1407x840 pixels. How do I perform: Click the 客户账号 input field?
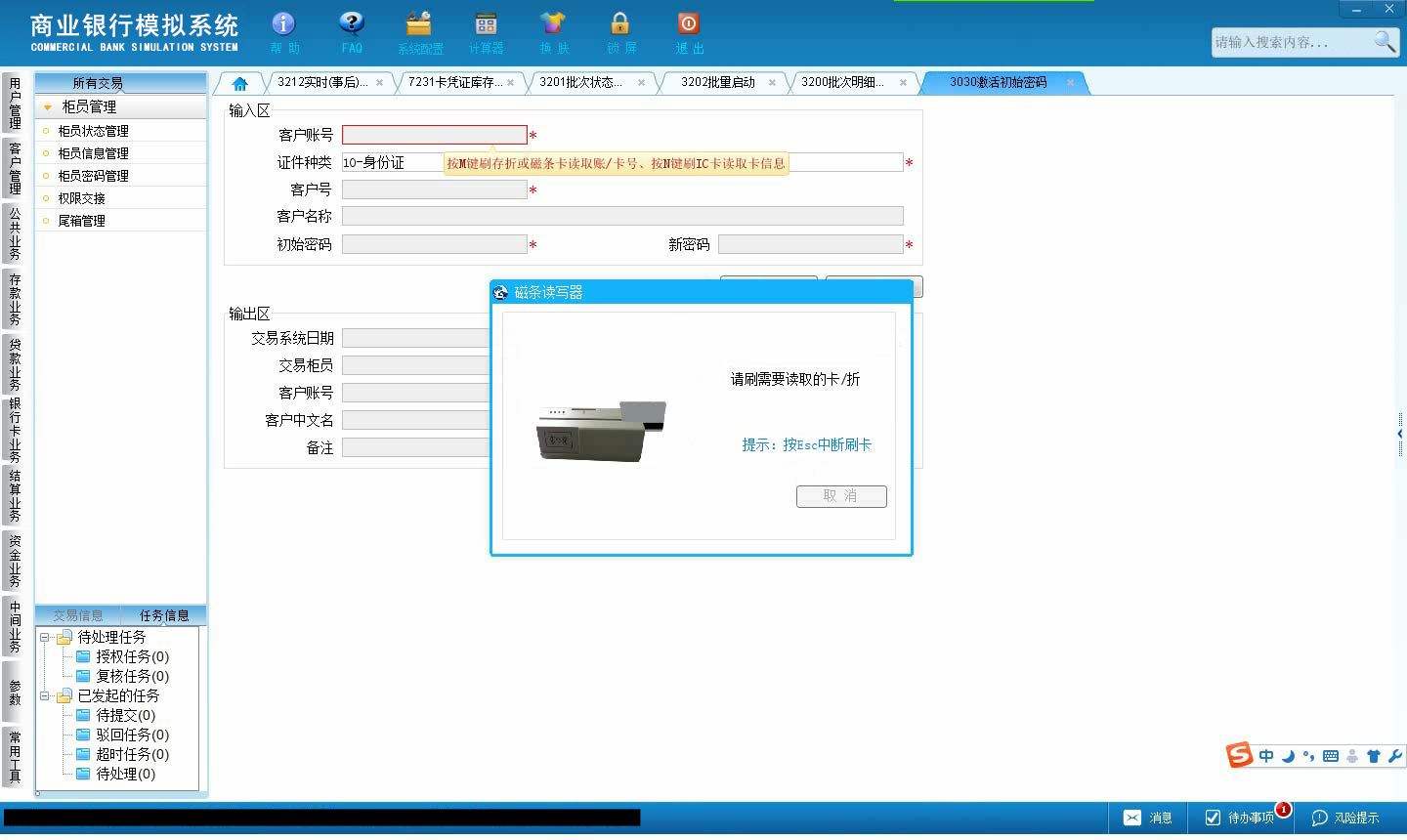435,135
